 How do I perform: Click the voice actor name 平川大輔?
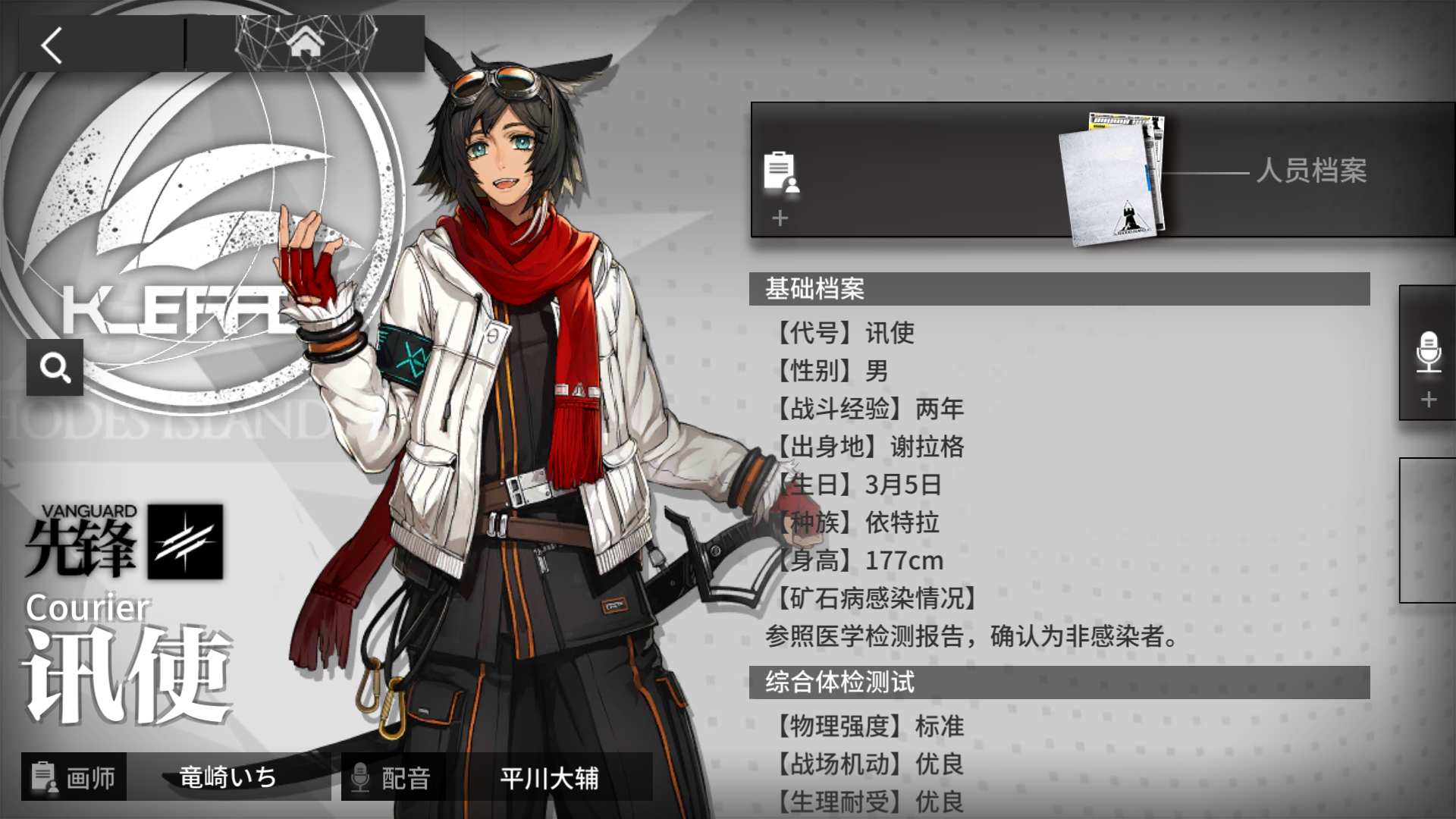549,777
